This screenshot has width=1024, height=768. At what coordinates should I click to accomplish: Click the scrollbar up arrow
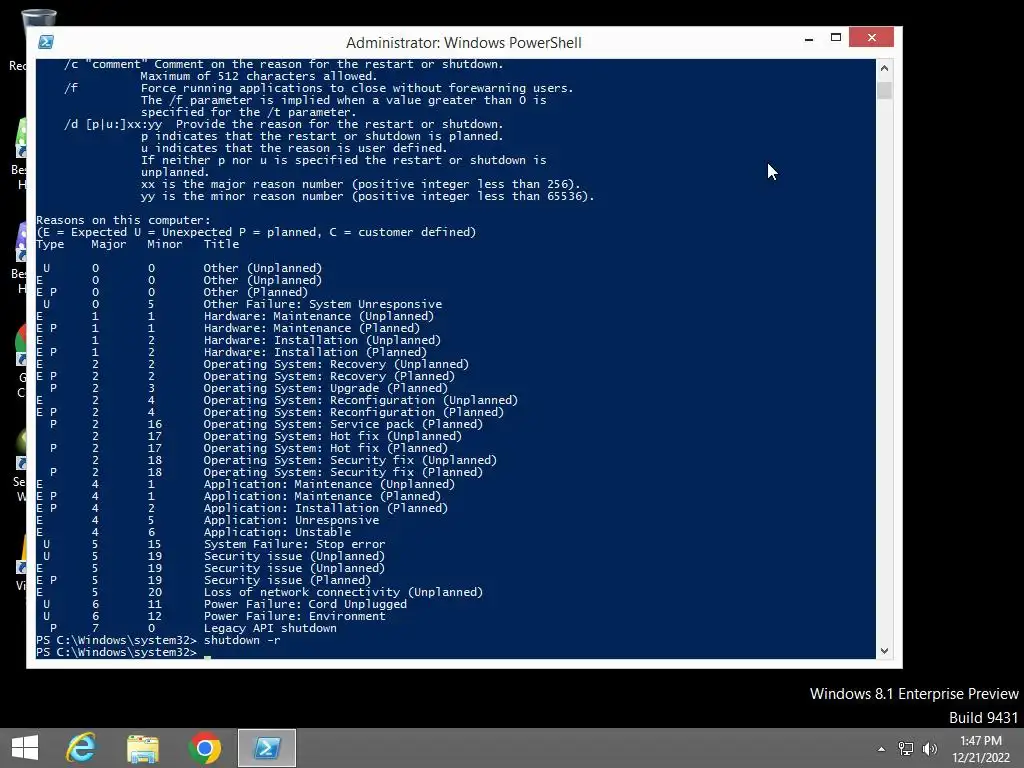884,68
